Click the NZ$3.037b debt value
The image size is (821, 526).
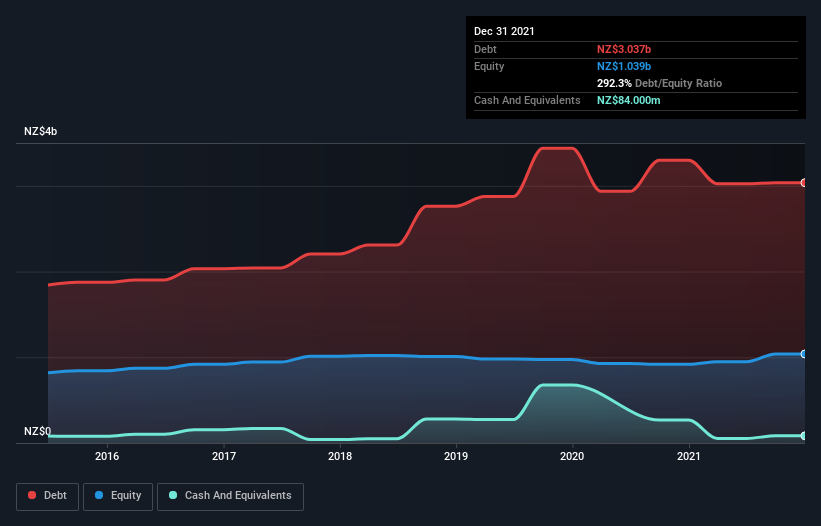(624, 49)
